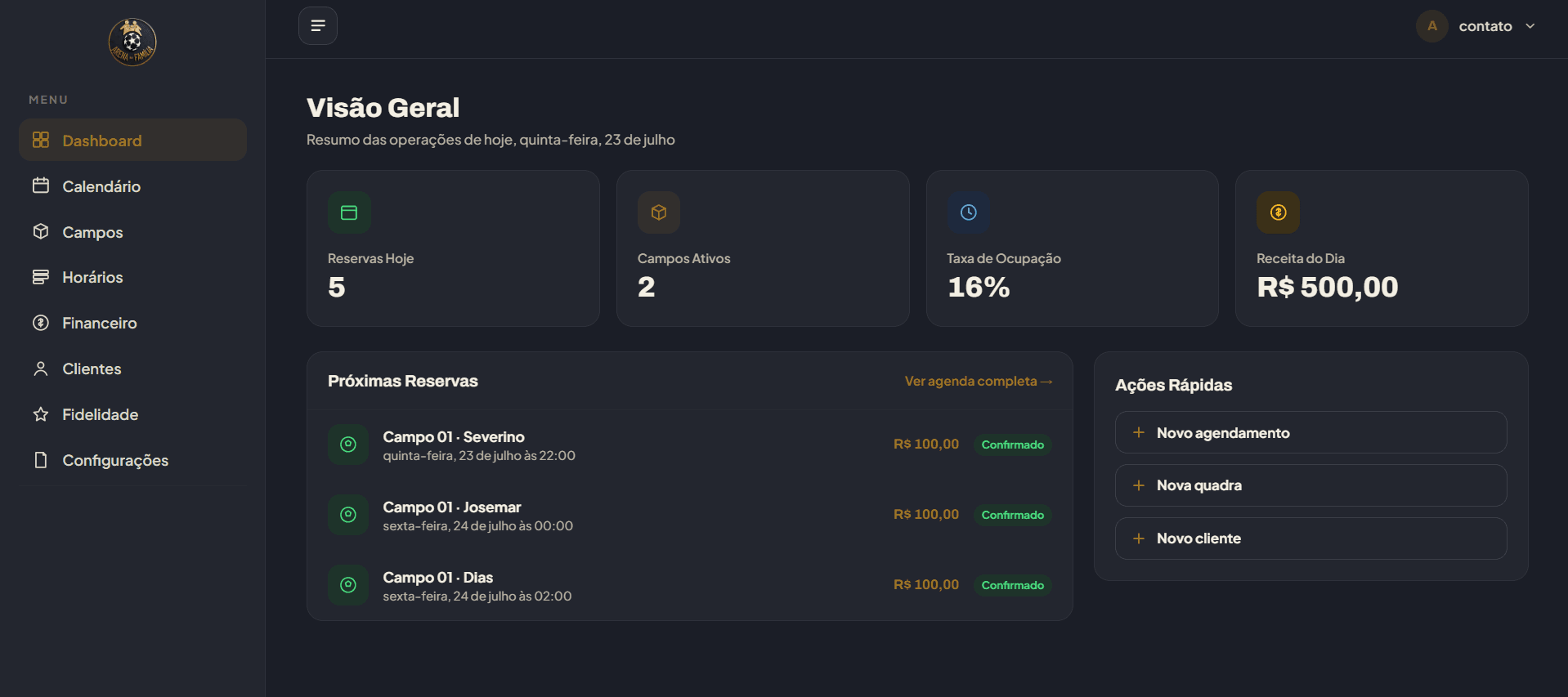Click the user avatar with letter A

1432,26
